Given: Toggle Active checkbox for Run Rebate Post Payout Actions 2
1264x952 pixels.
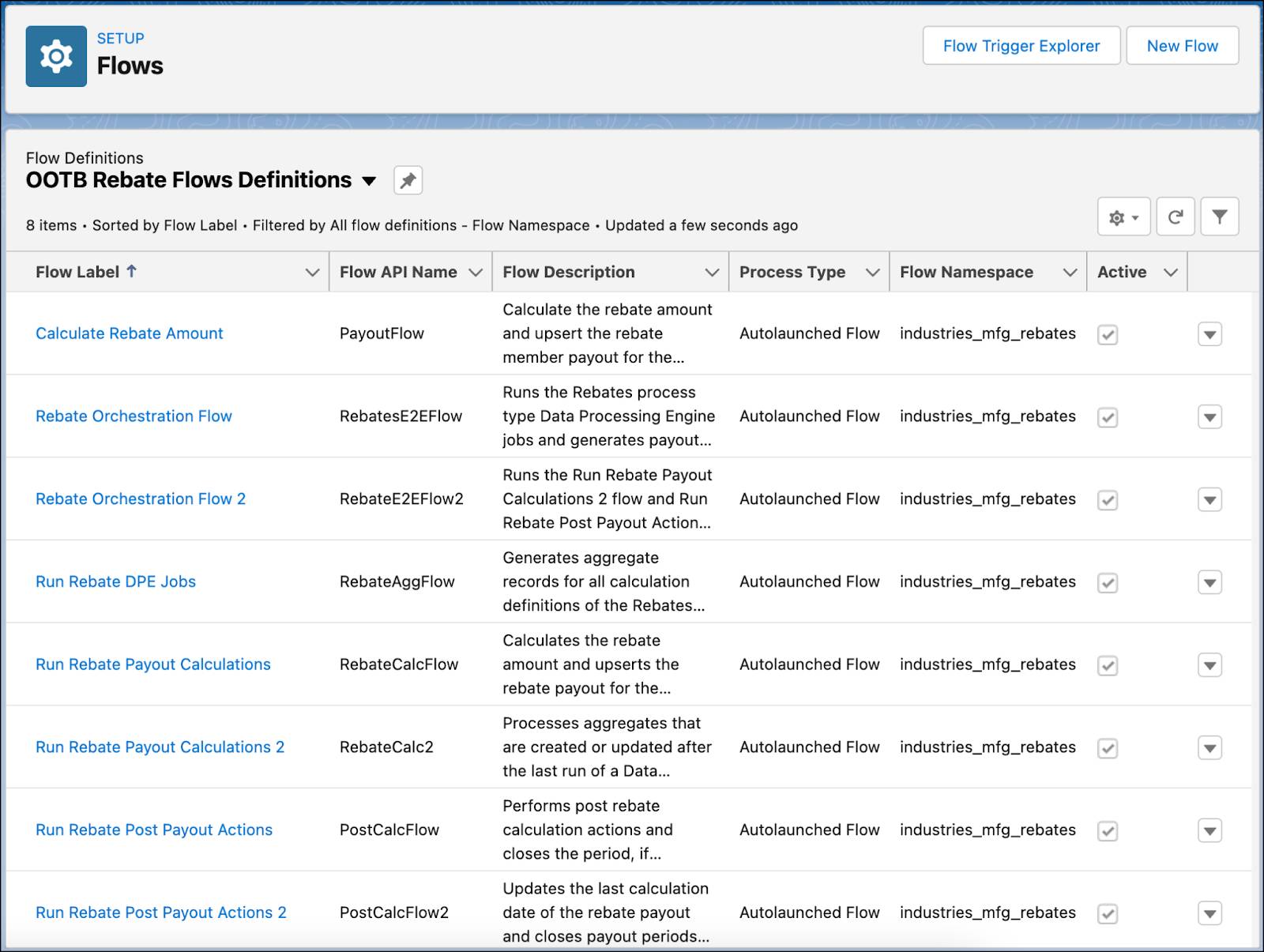Looking at the screenshot, I should [1108, 914].
